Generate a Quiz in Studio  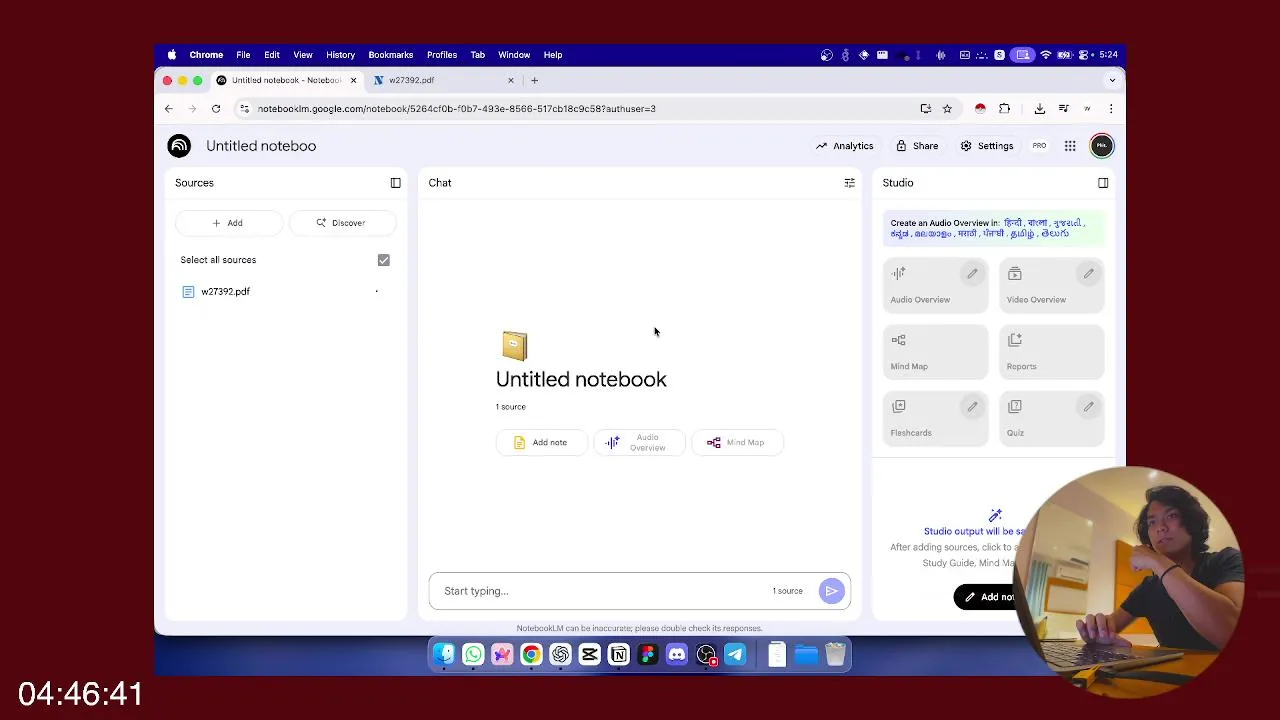[1051, 418]
